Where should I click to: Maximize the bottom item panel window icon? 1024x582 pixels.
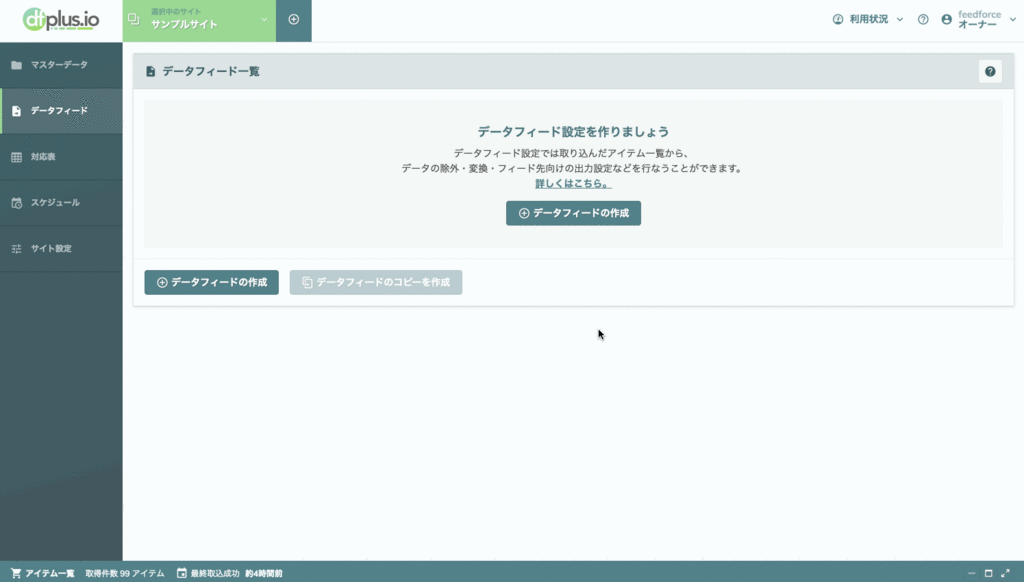[x=988, y=573]
